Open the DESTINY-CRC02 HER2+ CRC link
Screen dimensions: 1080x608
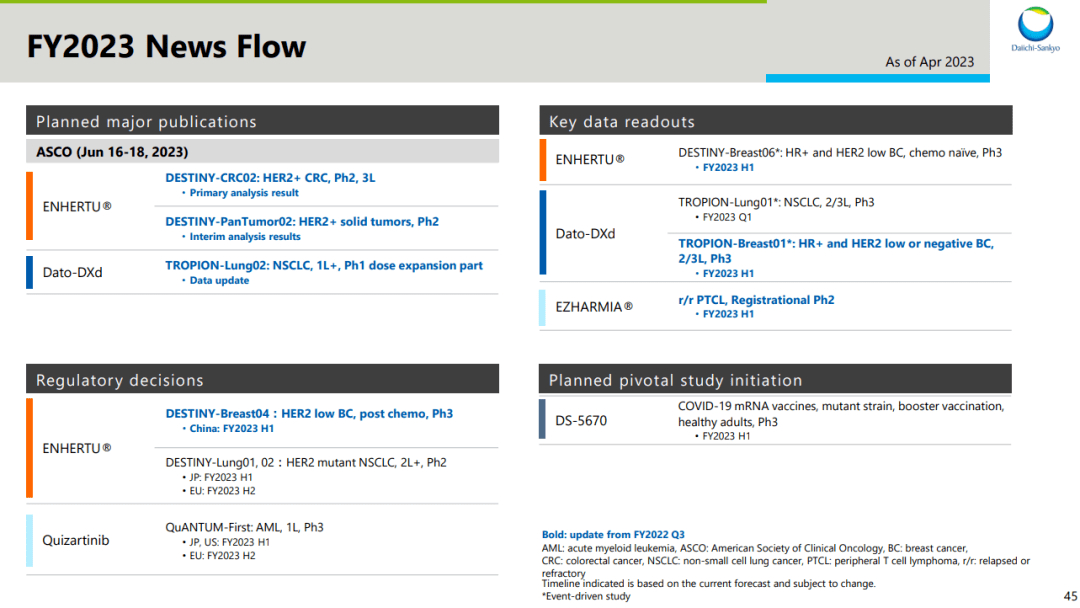(x=270, y=177)
